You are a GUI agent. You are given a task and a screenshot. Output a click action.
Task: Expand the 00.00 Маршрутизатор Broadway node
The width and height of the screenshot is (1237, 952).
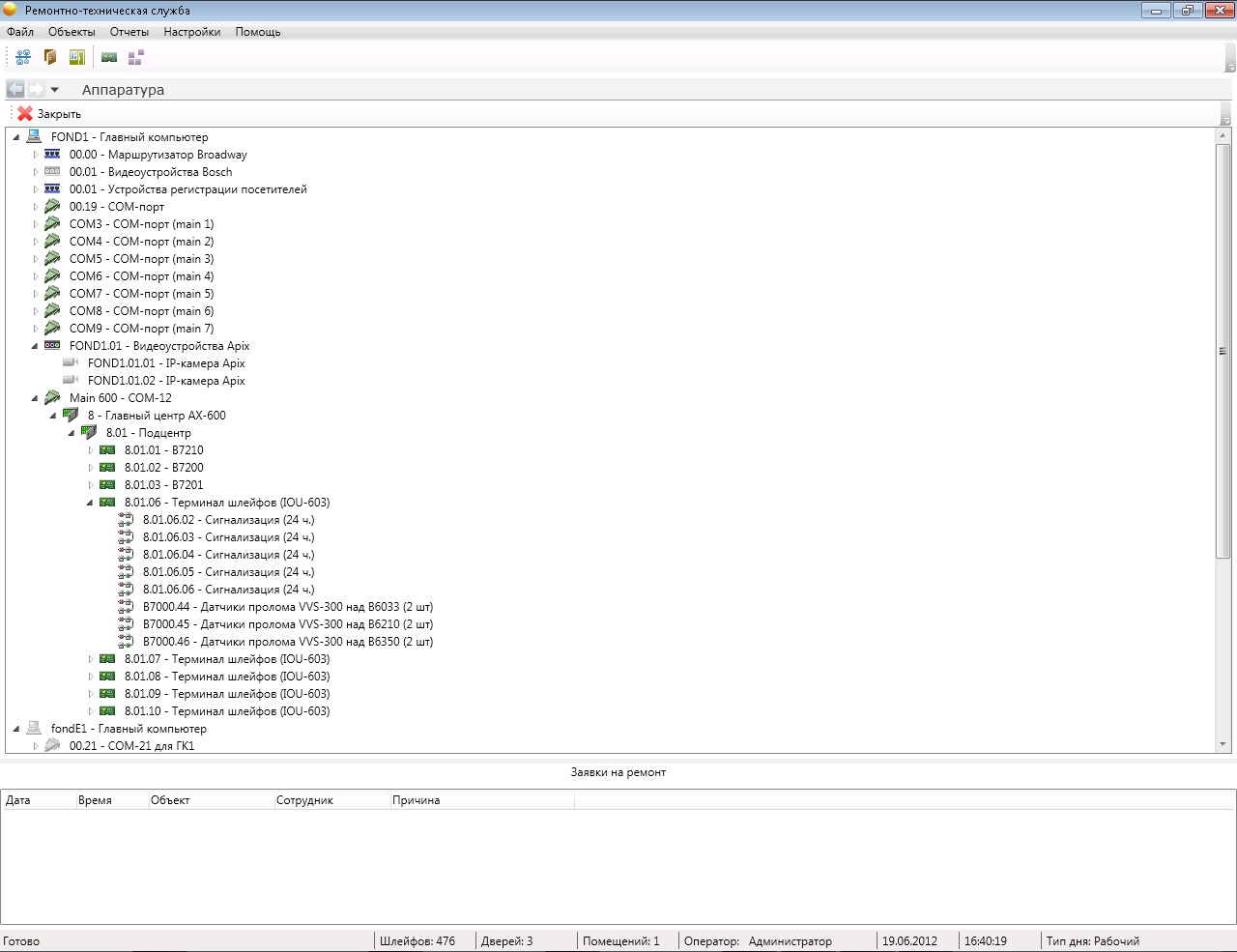(x=36, y=155)
